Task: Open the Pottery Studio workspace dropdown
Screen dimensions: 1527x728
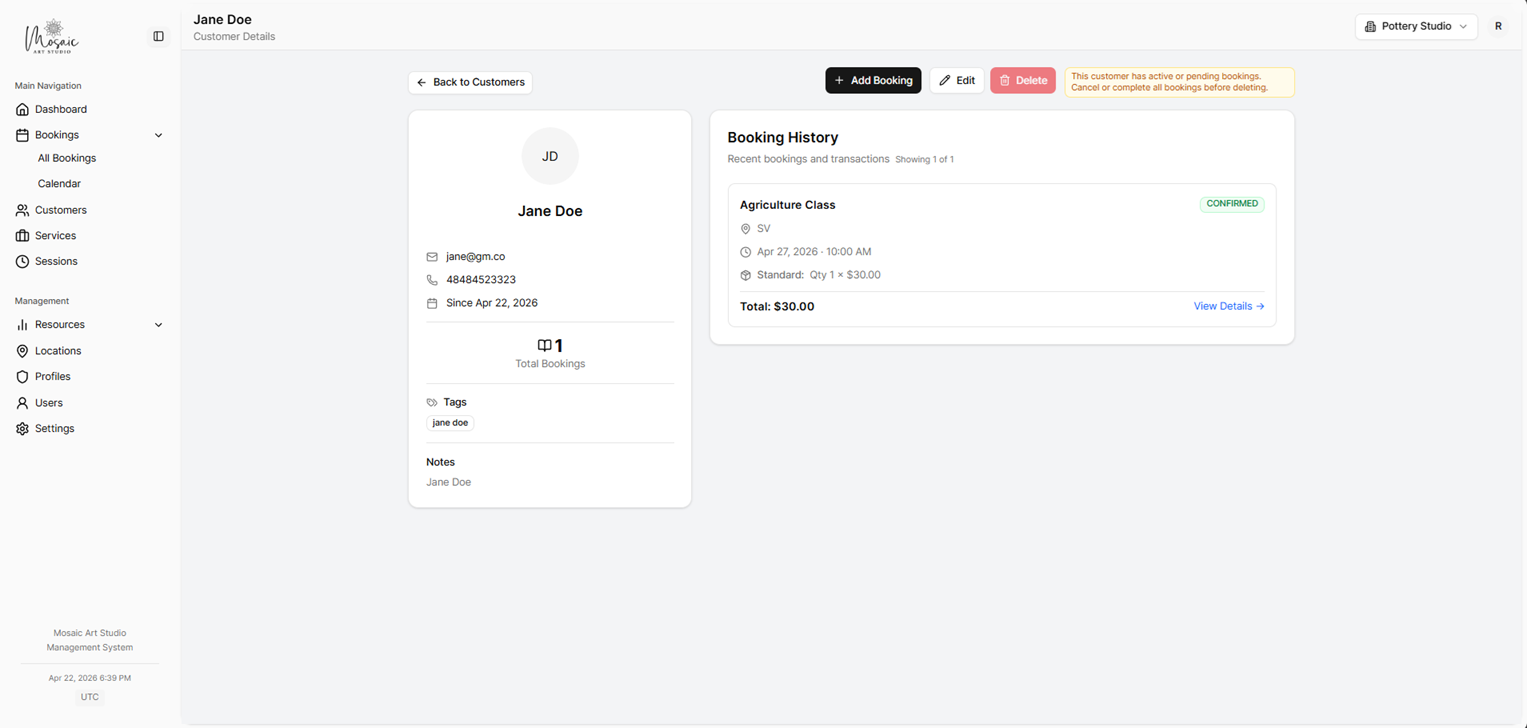Action: click(x=1416, y=26)
